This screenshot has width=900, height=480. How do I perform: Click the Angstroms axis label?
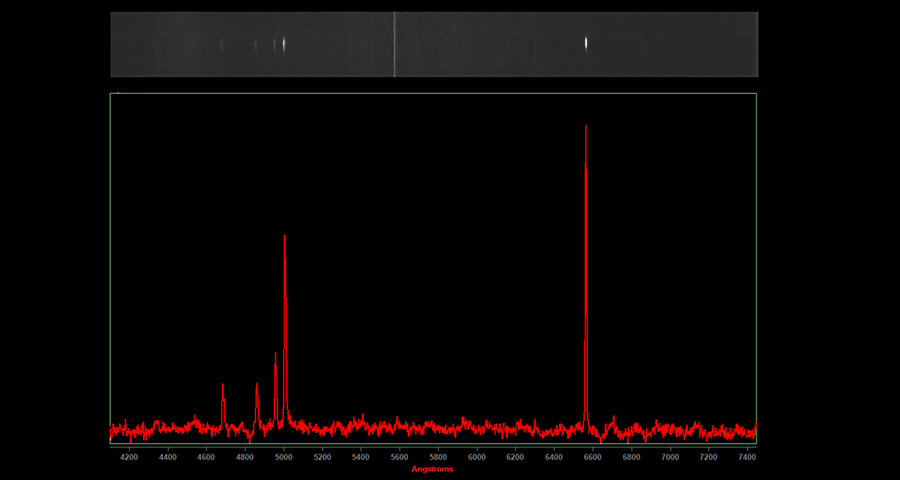432,469
